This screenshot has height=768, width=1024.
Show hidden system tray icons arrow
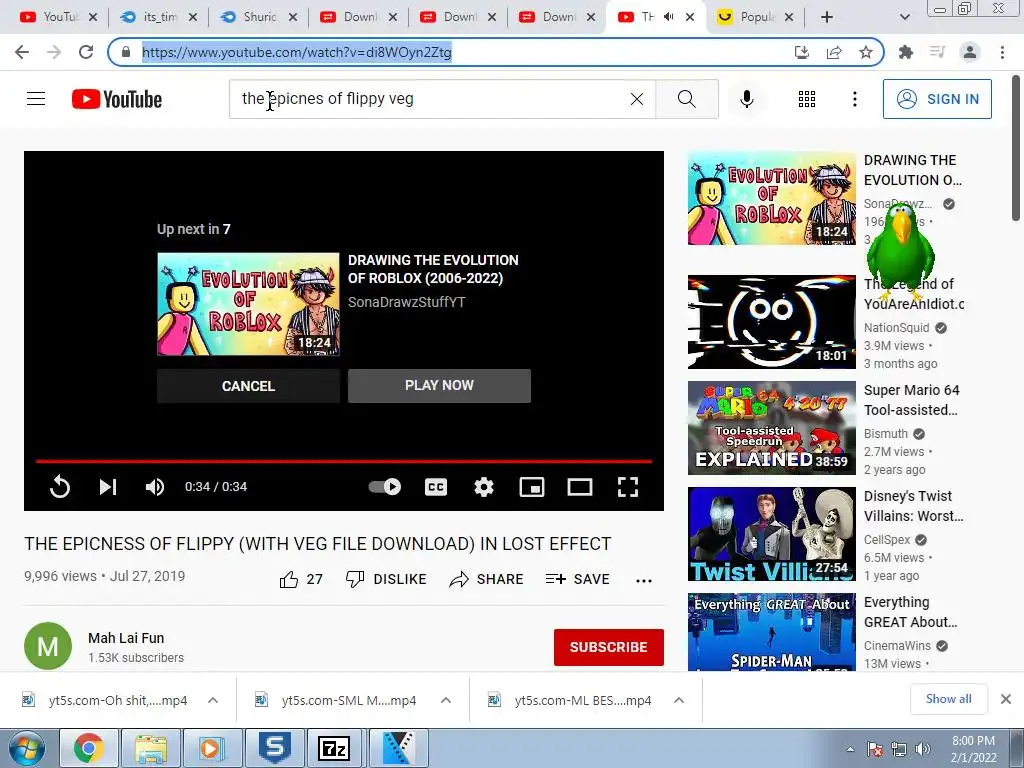(850, 749)
